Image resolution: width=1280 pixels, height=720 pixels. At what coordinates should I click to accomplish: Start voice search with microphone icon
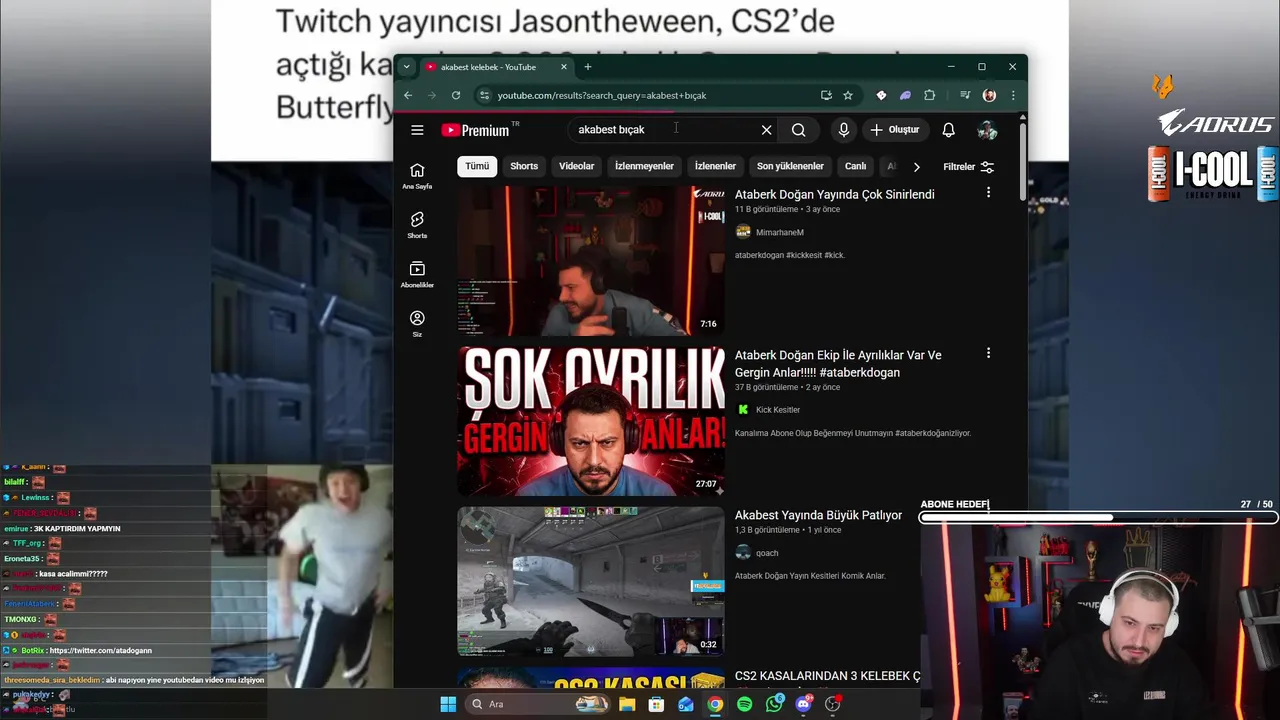843,130
